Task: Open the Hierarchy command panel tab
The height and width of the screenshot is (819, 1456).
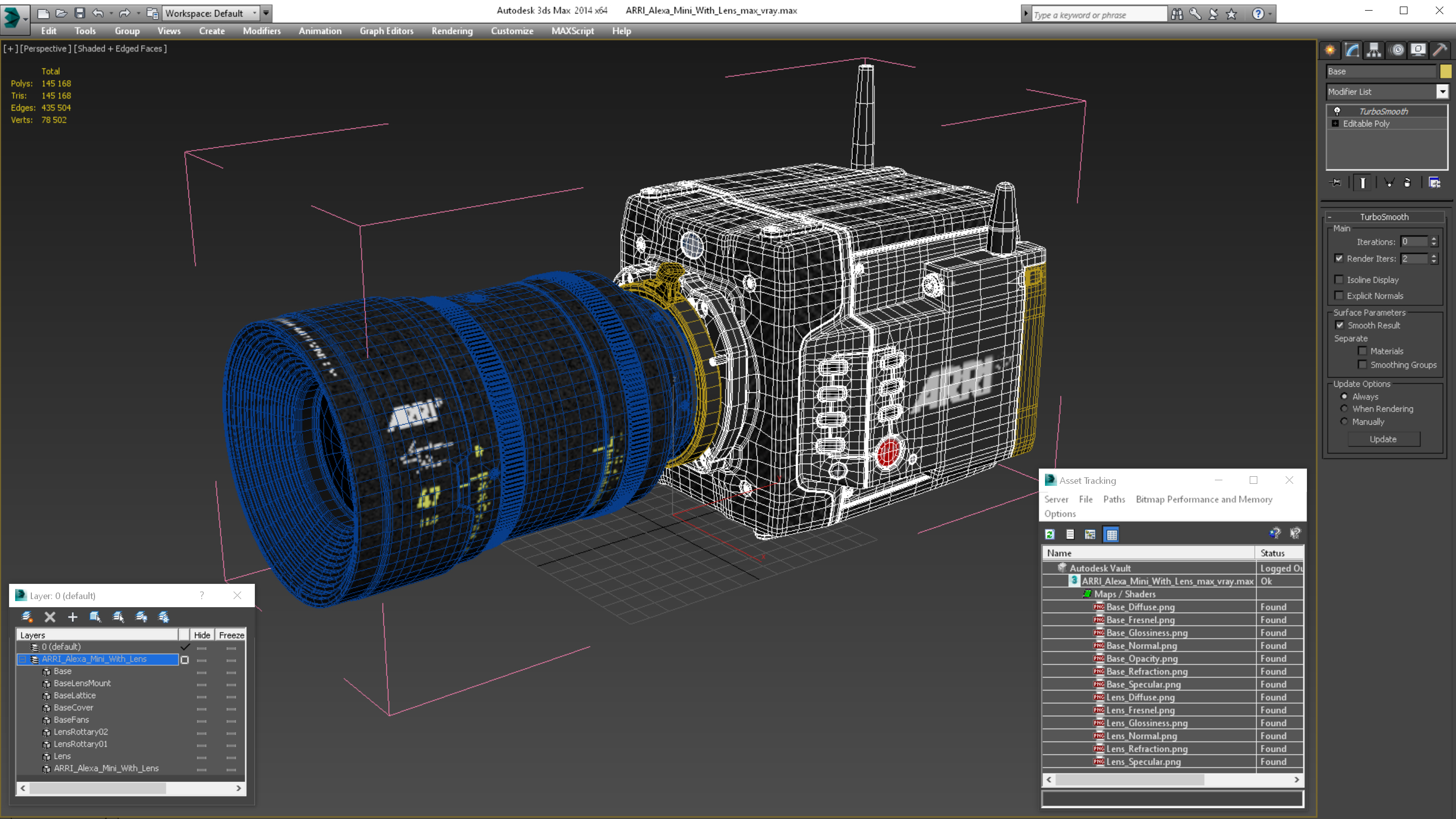Action: 1374,51
